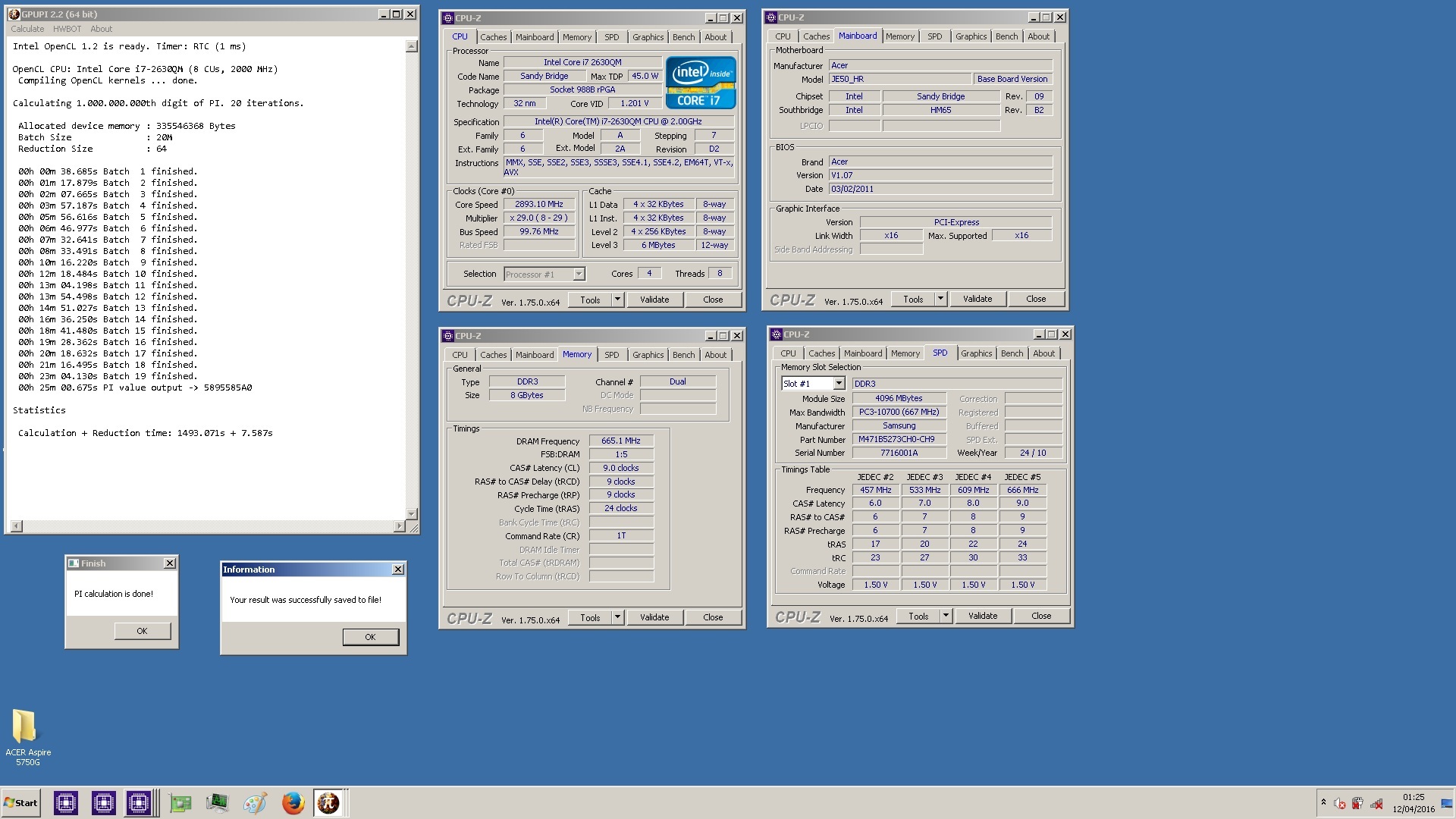This screenshot has width=1456, height=819.
Task: Close the Finish dialog with X
Action: point(170,563)
